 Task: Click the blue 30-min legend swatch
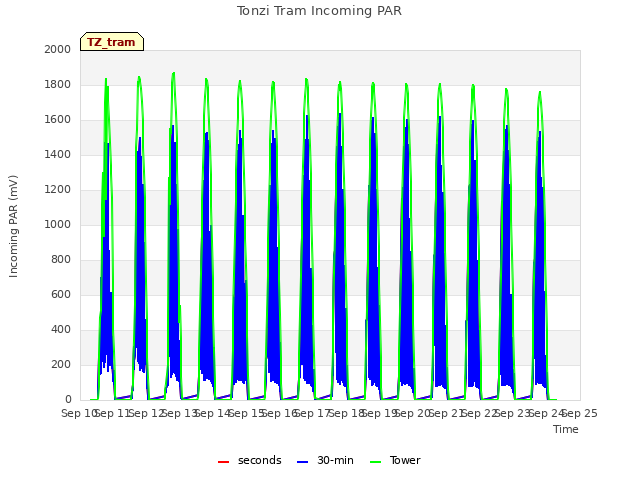[x=302, y=462]
